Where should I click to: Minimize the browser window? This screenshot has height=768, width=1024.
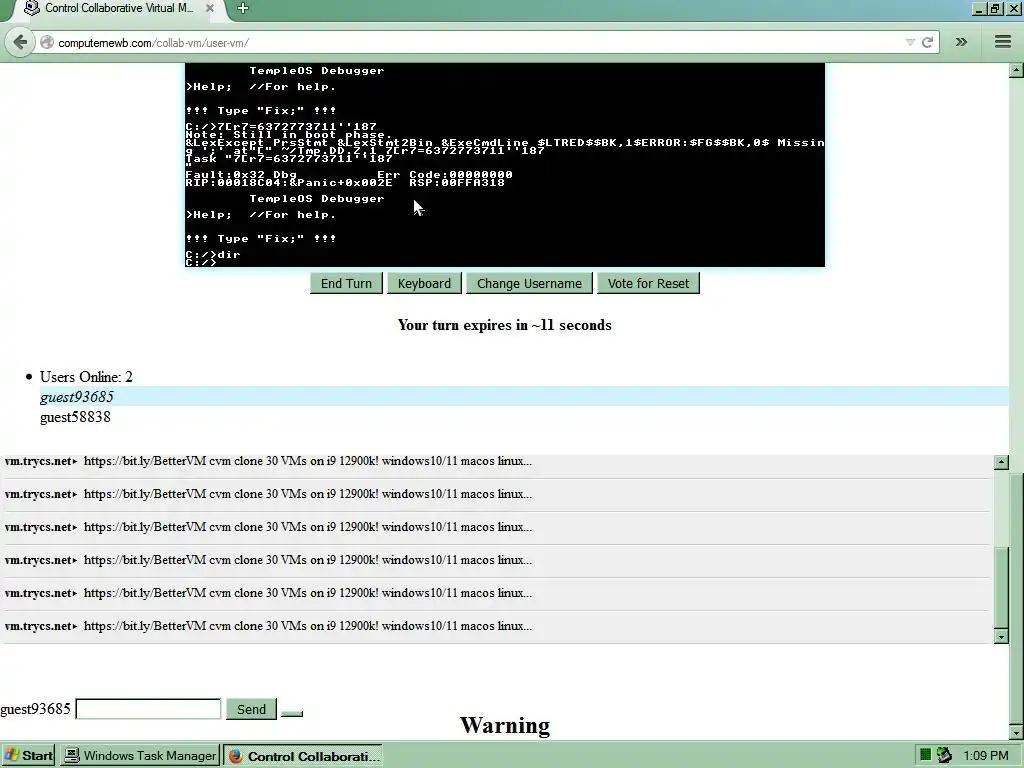tap(978, 8)
